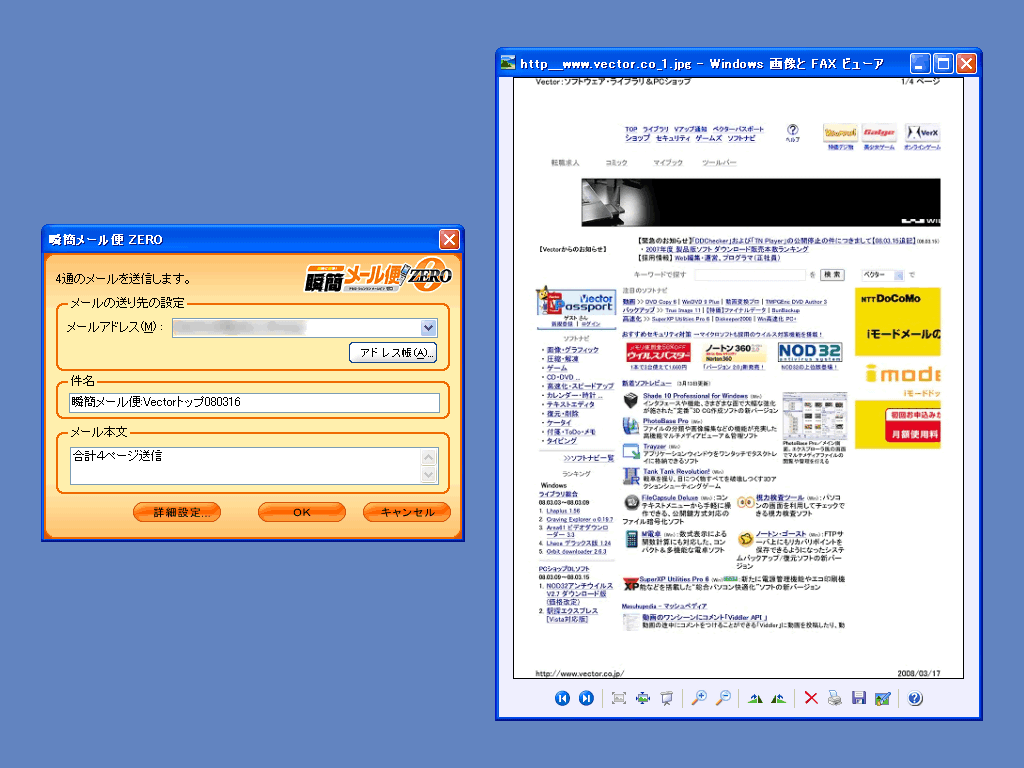Viewport: 1024px width, 768px height.
Task: Print the image in viewer
Action: point(835,698)
